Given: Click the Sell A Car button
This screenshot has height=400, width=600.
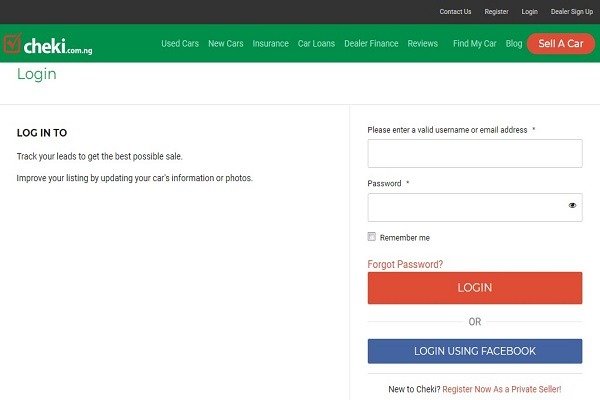Looking at the screenshot, I should [x=561, y=44].
